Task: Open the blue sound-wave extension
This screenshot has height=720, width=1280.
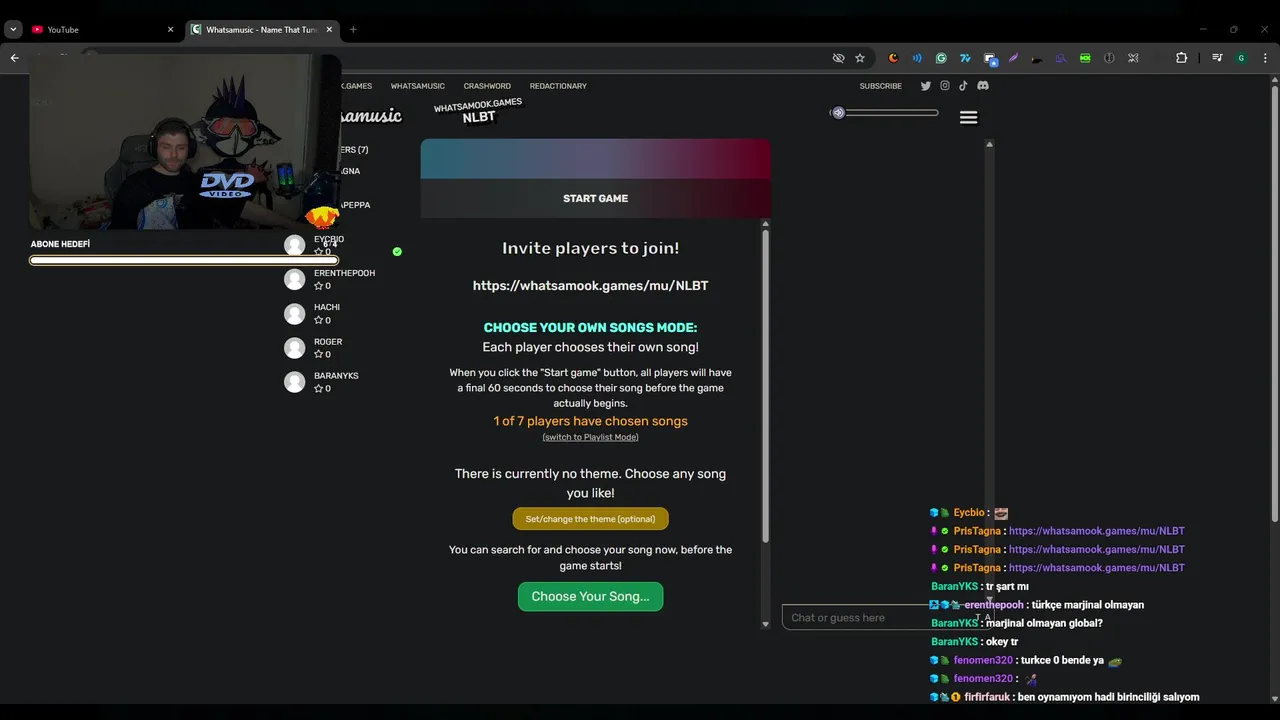Action: (x=917, y=58)
